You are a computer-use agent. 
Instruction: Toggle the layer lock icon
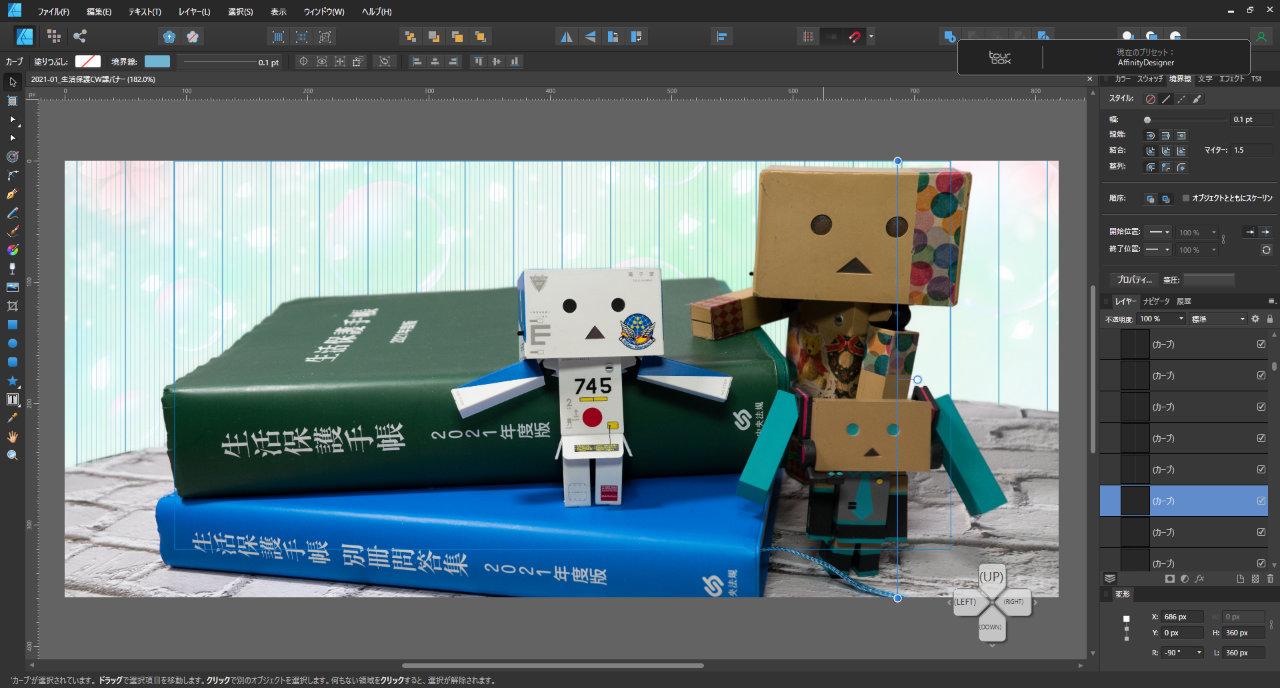1269,318
